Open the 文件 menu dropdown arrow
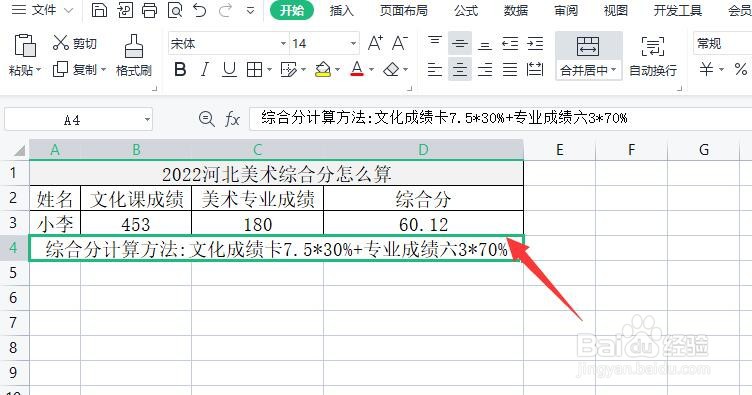Image resolution: width=752 pixels, height=395 pixels. click(69, 10)
